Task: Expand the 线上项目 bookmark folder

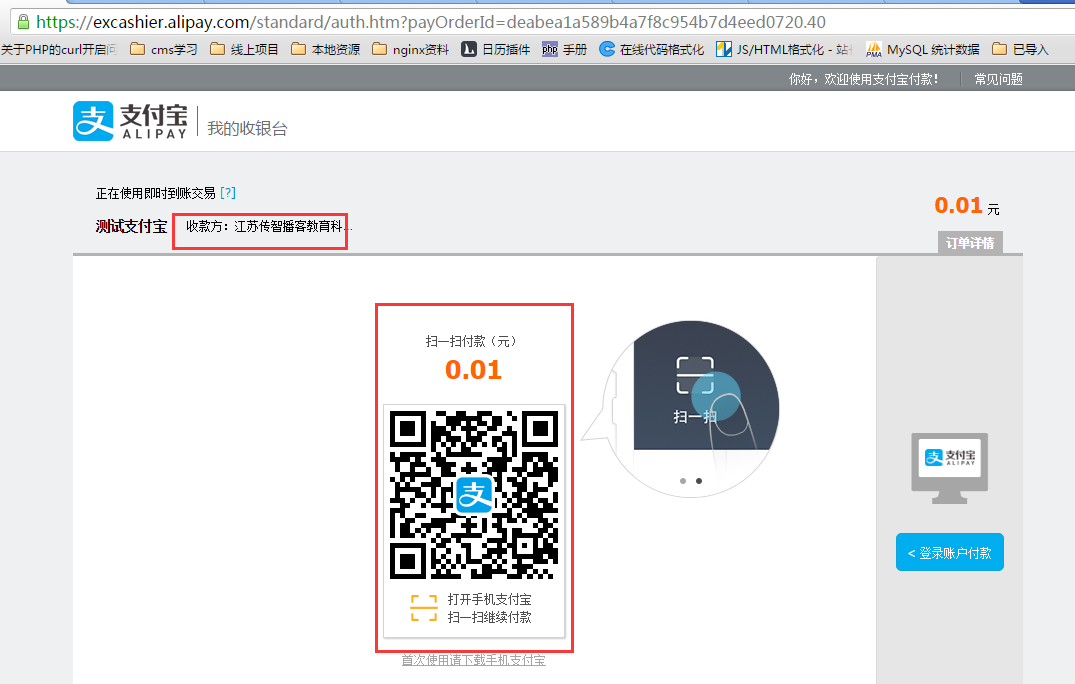Action: (x=244, y=49)
